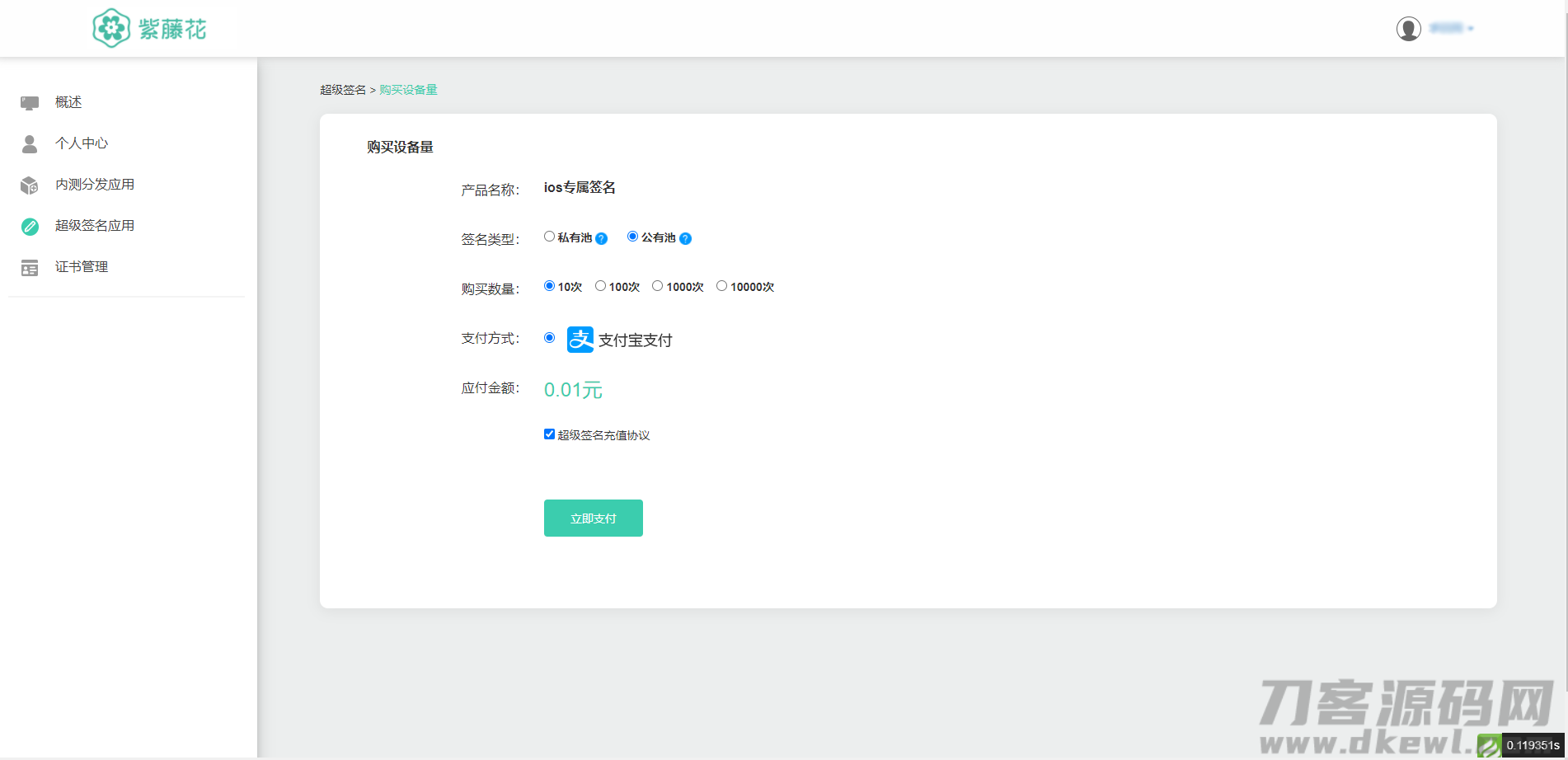This screenshot has height=760, width=1568.
Task: Click the help icon beside 私有池
Action: tap(602, 238)
